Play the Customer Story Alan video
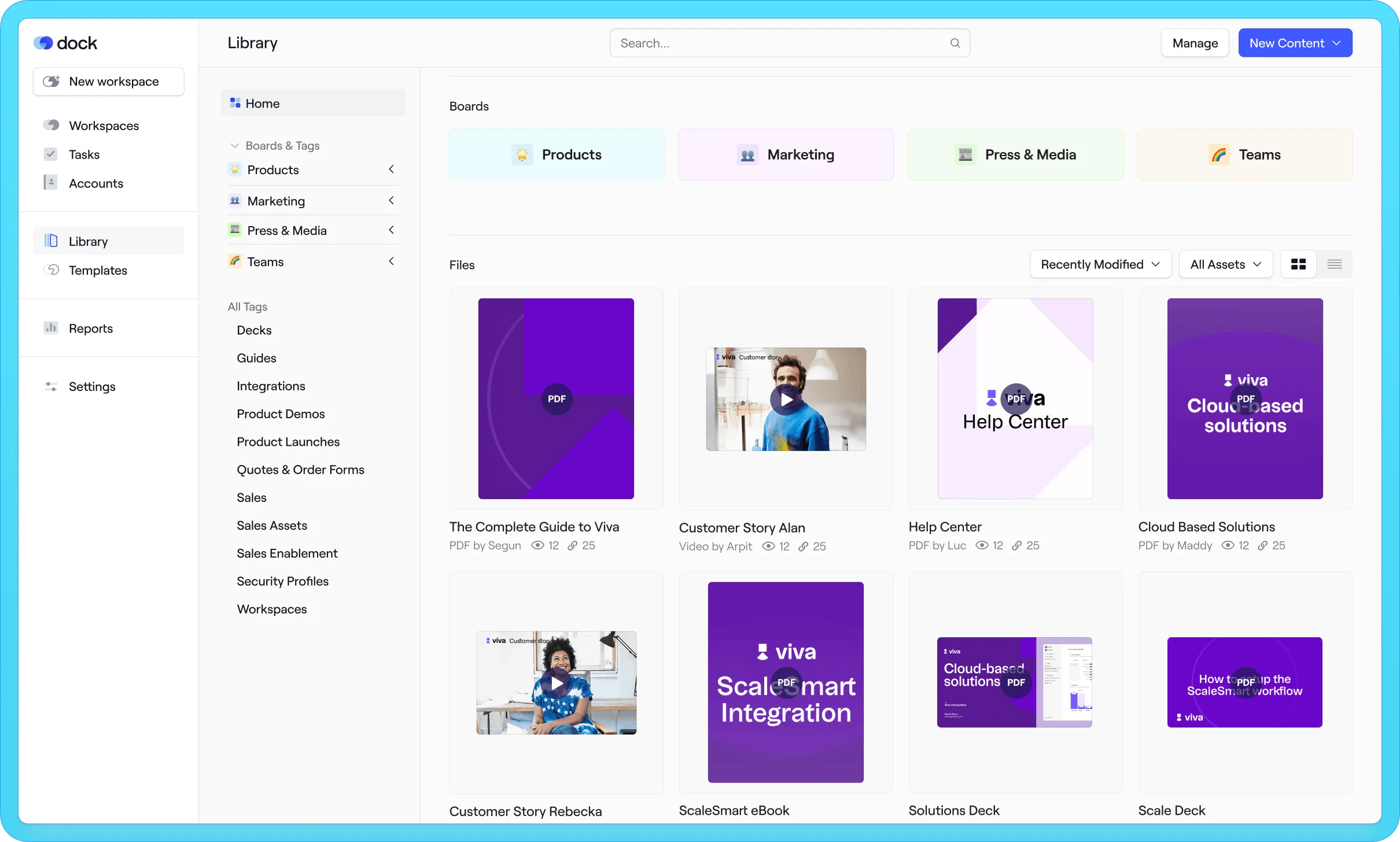The height and width of the screenshot is (842, 1400). point(786,399)
